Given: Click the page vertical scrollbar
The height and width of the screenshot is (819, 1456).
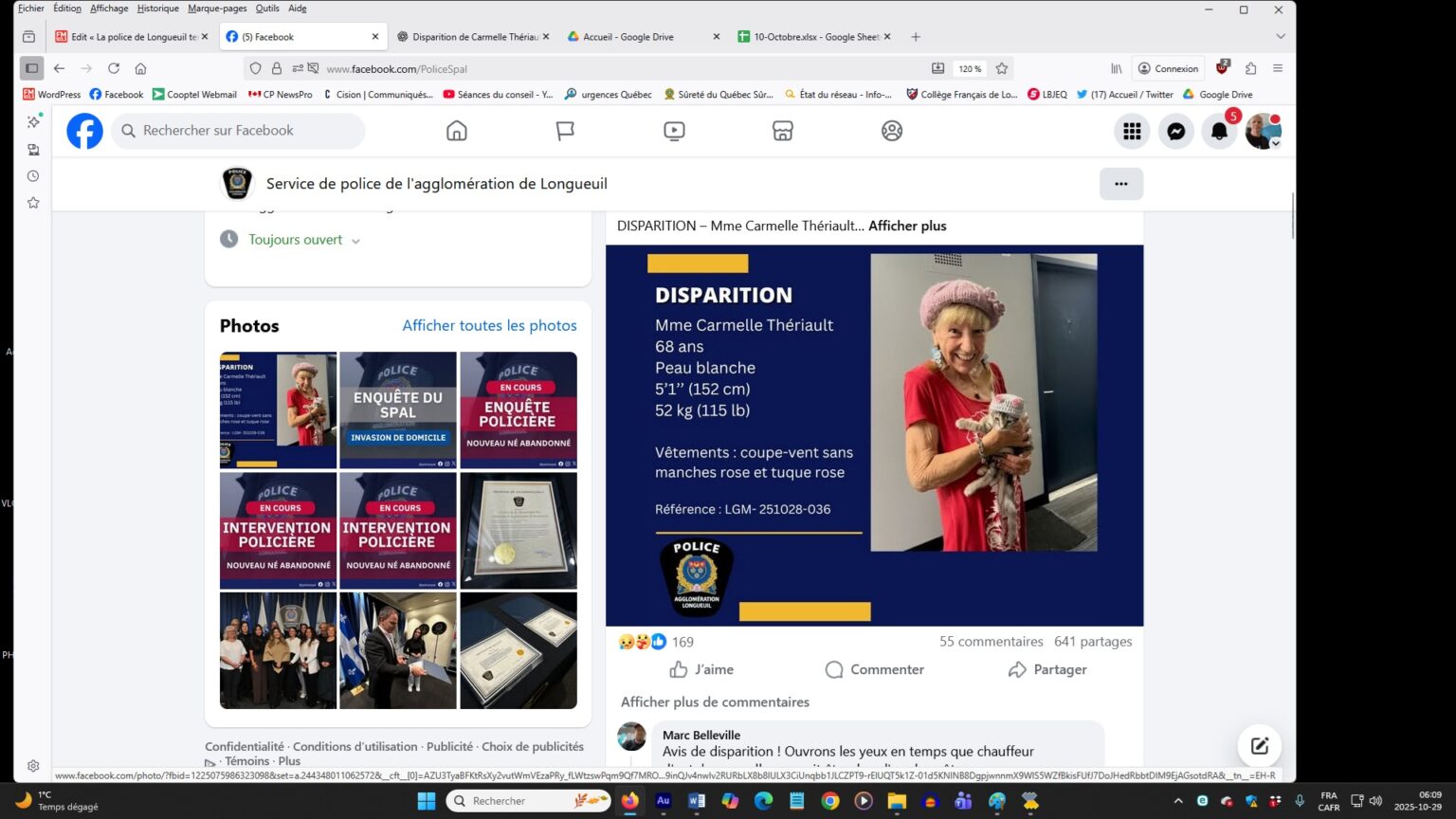Looking at the screenshot, I should (1292, 216).
